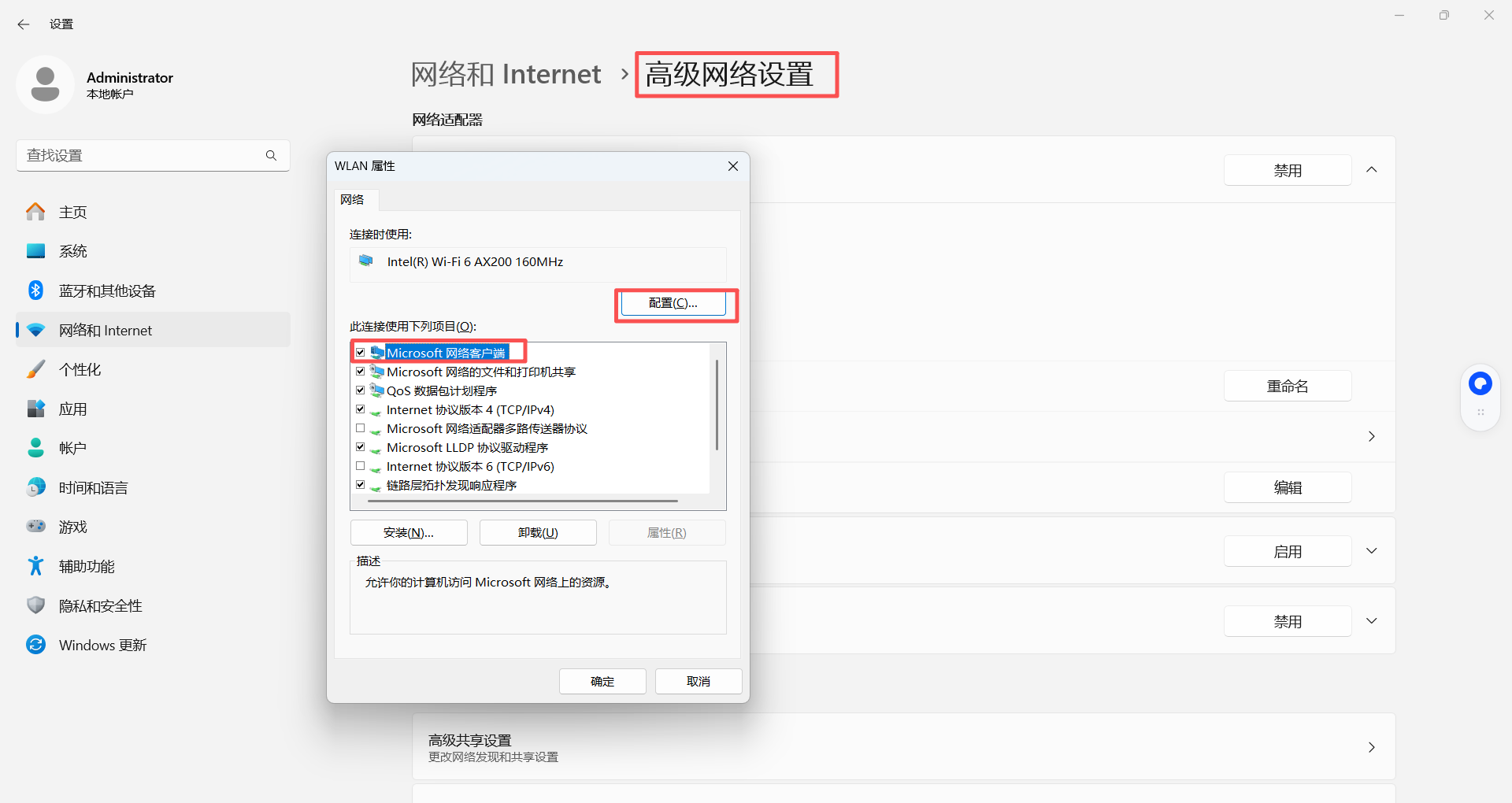
Task: Open 高级共享设置 row
Action: coord(903,747)
